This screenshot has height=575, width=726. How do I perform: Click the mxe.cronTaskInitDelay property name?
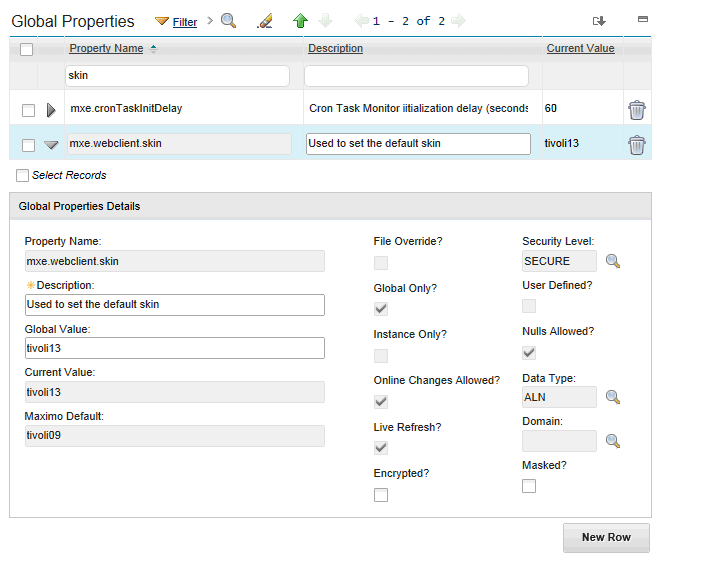click(x=126, y=108)
